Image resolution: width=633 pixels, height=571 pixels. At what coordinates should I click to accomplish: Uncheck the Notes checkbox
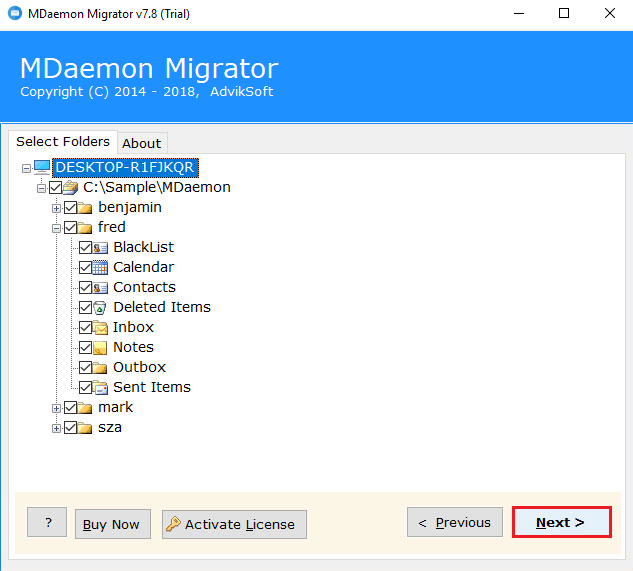[x=86, y=348]
